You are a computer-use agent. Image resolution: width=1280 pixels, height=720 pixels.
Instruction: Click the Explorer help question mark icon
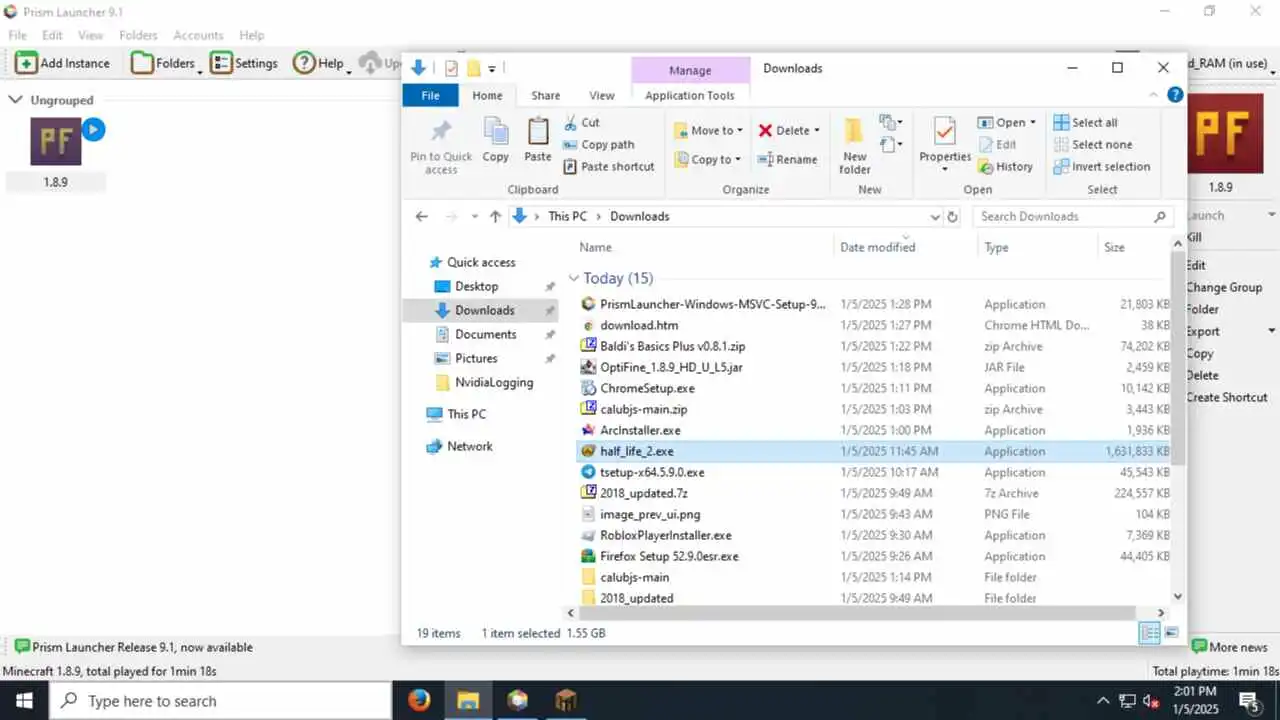point(1176,95)
